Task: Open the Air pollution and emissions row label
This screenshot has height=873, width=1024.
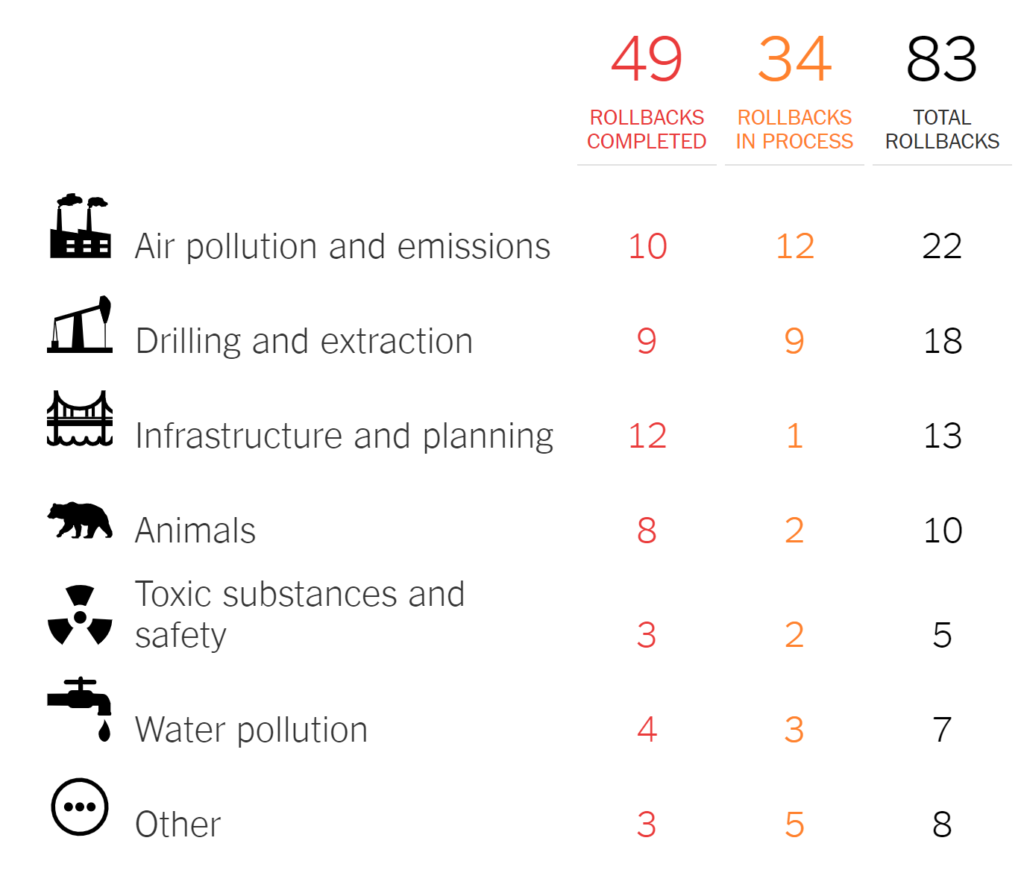Action: [343, 247]
